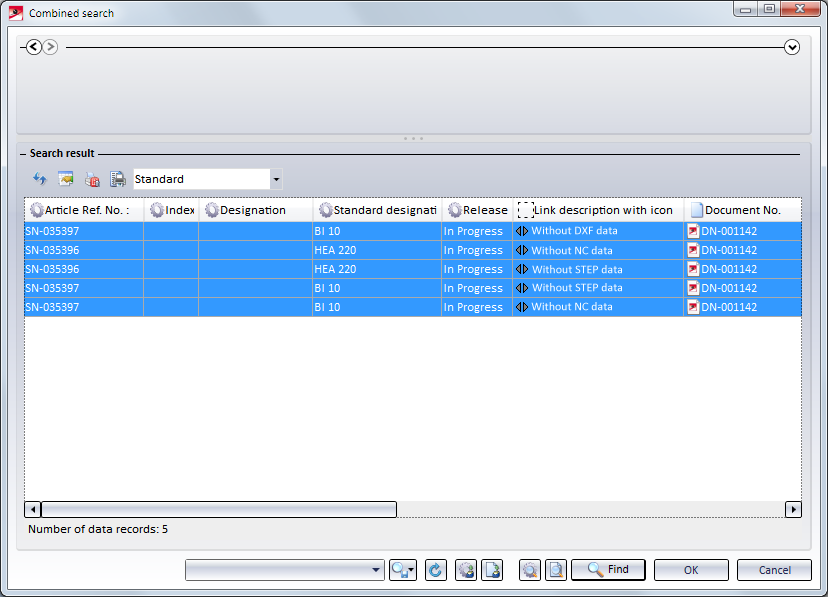The height and width of the screenshot is (597, 828).
Task: Click the horizontal scrollbar right arrow
Action: coord(793,509)
